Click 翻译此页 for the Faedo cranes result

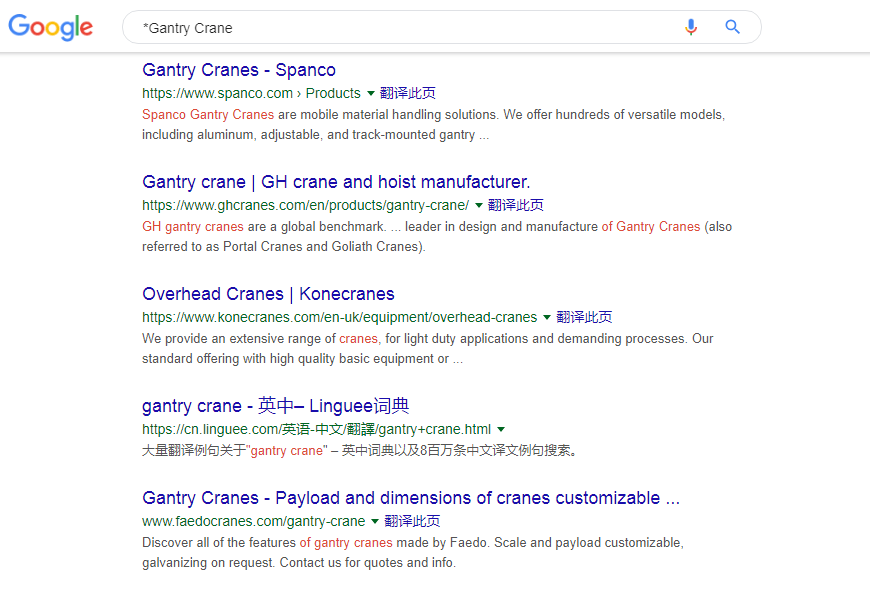(412, 521)
